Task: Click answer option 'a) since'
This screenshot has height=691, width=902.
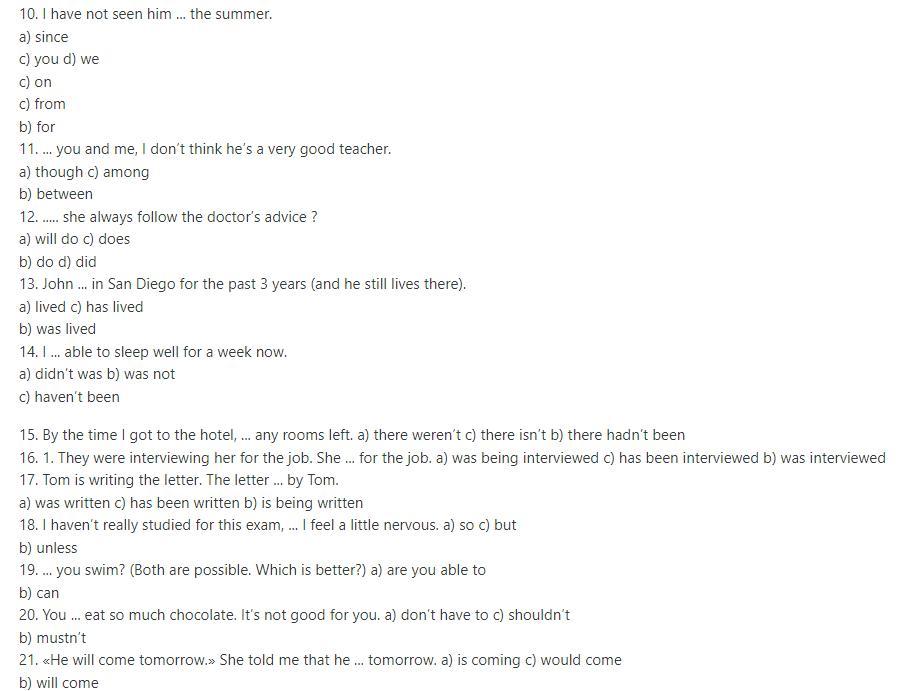Action: pos(44,37)
